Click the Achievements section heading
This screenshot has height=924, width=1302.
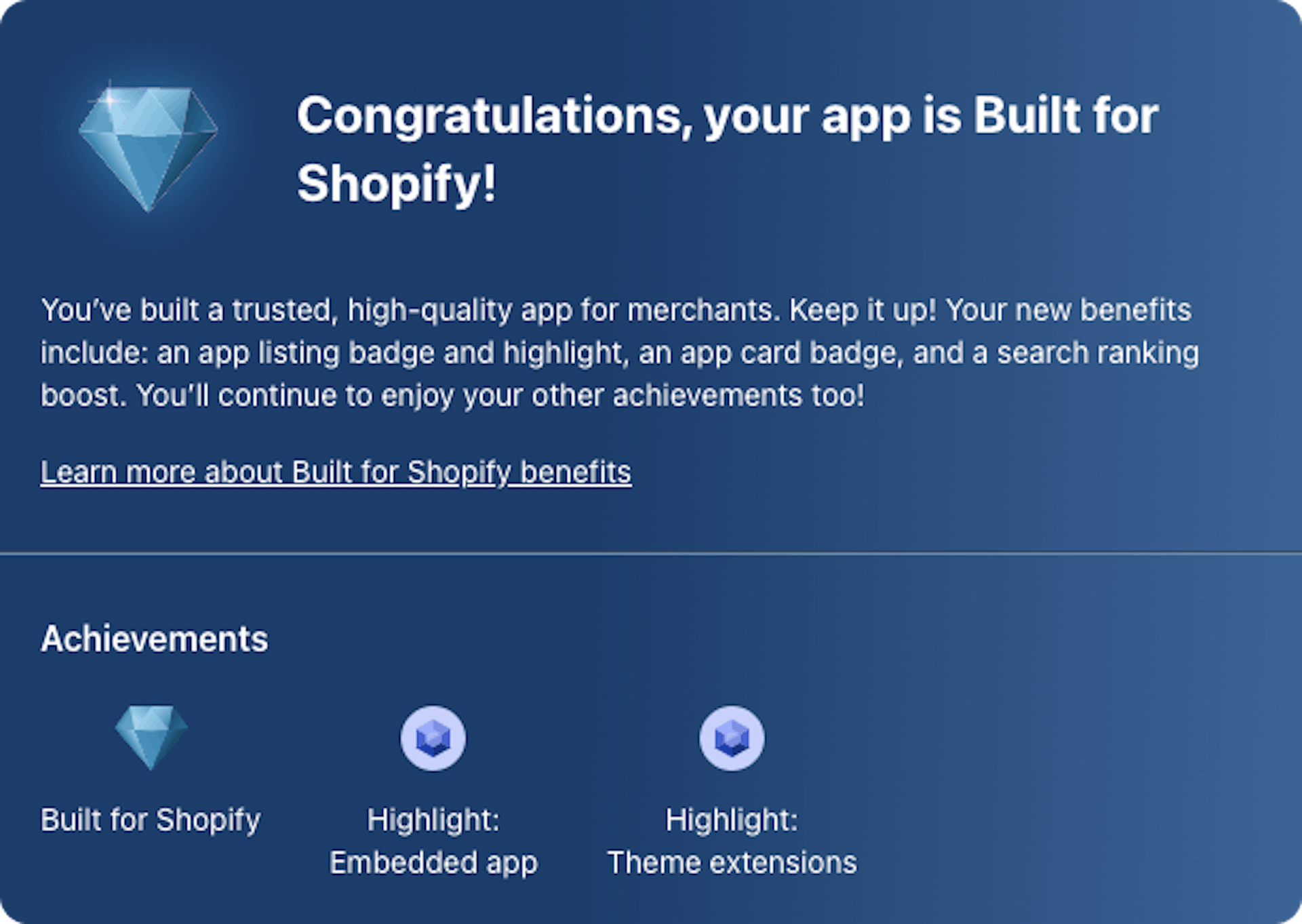[155, 639]
